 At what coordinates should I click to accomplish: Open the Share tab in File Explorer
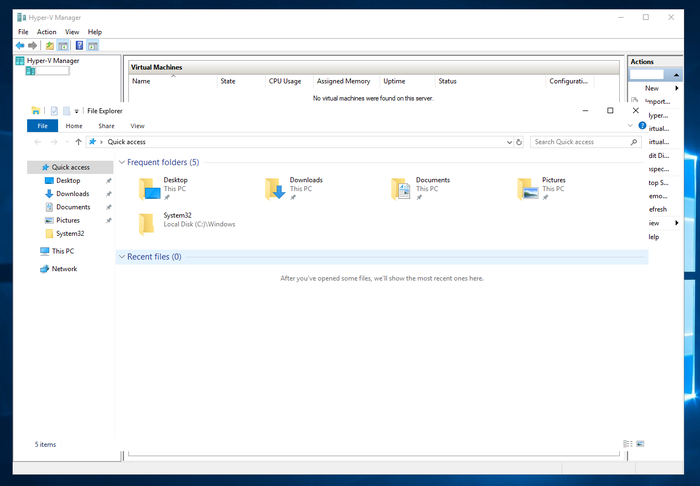[x=106, y=126]
